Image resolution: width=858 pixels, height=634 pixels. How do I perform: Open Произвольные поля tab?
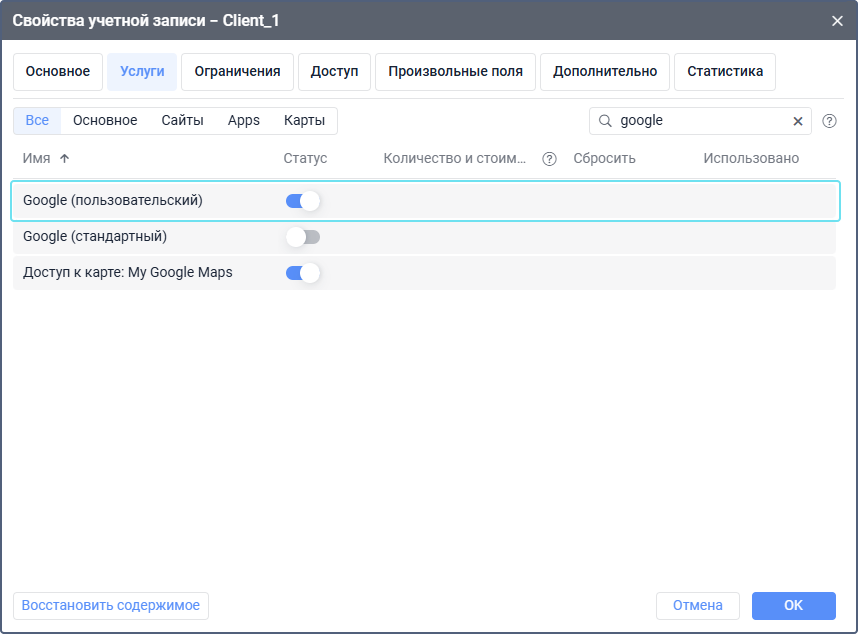click(455, 72)
